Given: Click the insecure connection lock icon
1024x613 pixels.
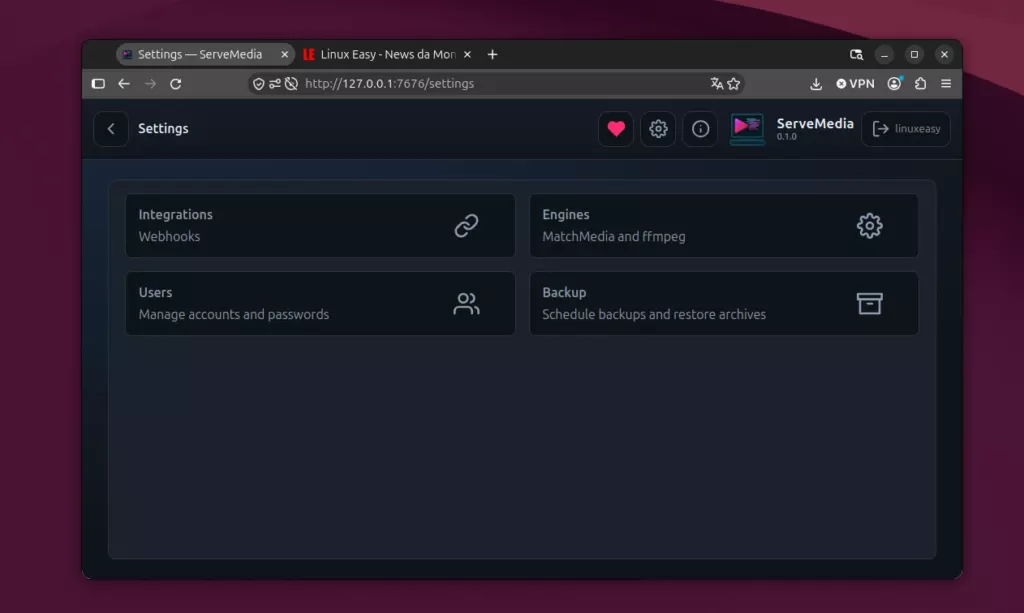Looking at the screenshot, I should 291,84.
